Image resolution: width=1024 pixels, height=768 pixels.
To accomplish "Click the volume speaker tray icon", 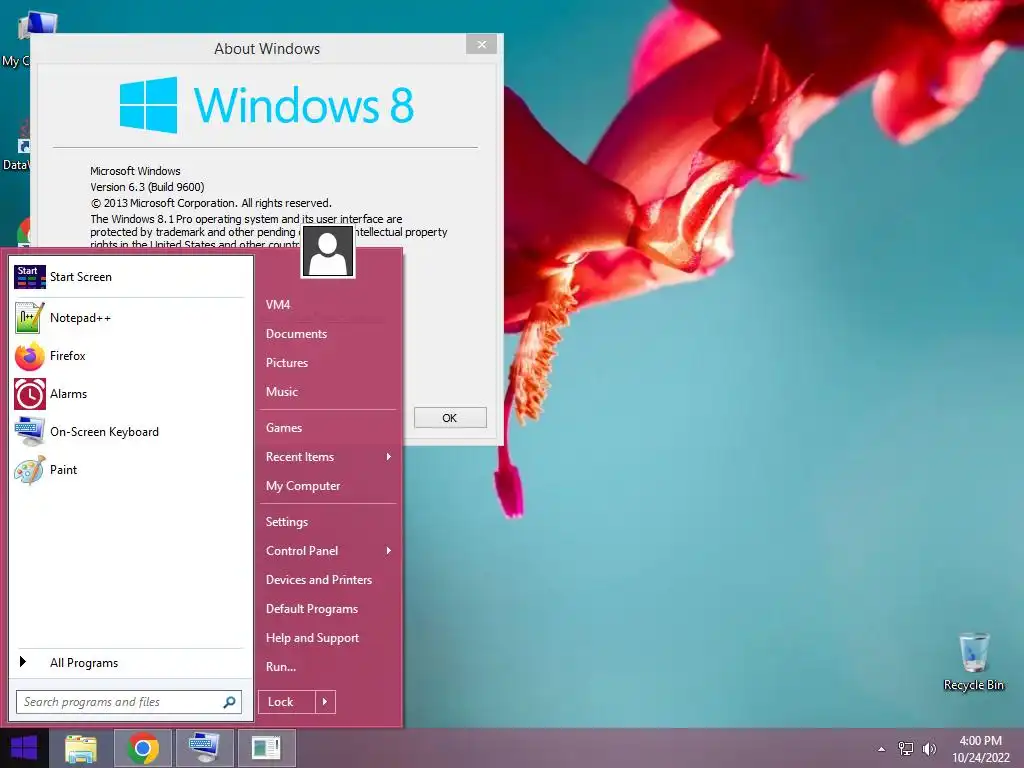I will [929, 748].
